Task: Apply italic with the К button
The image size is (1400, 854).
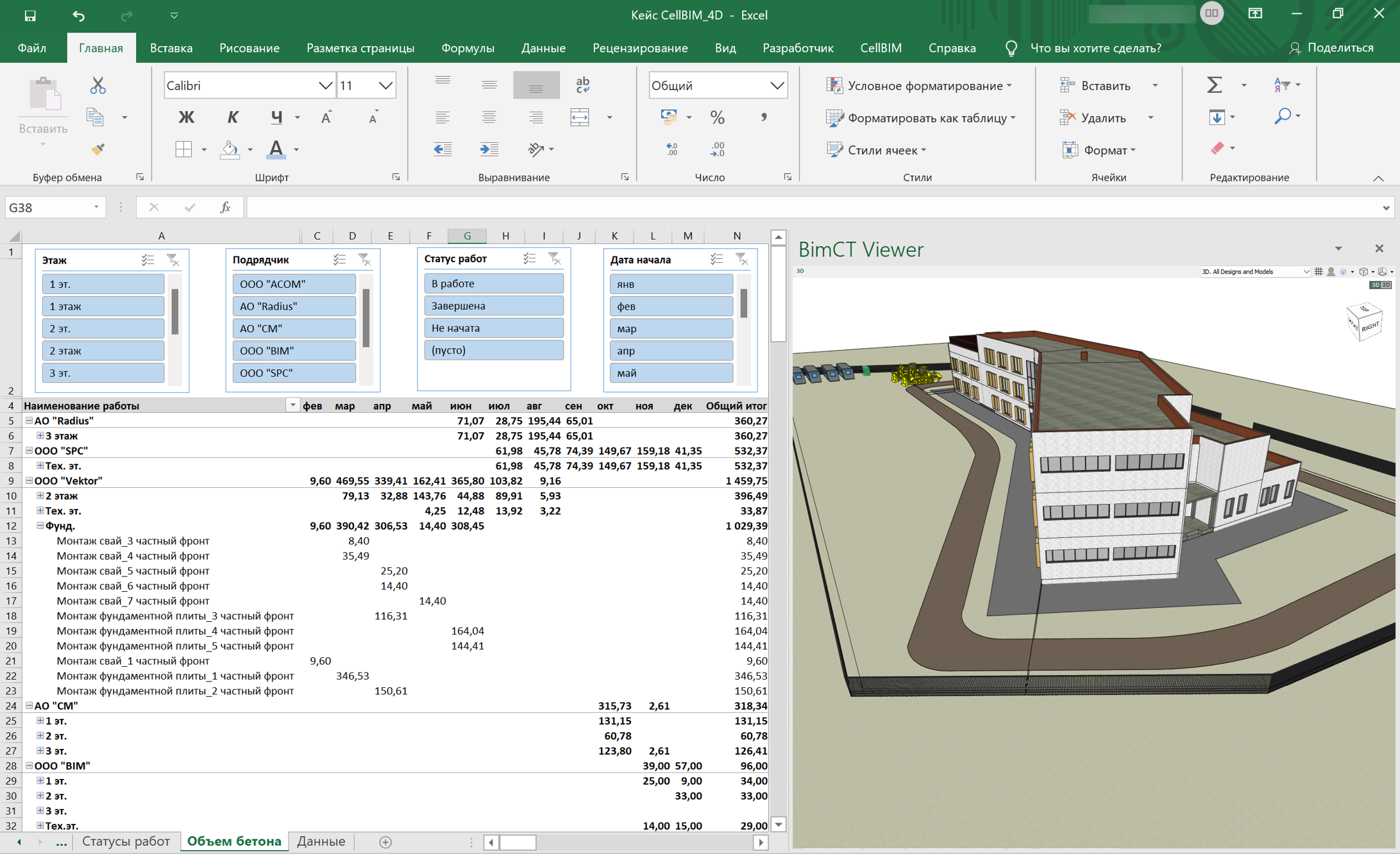Action: (x=232, y=117)
